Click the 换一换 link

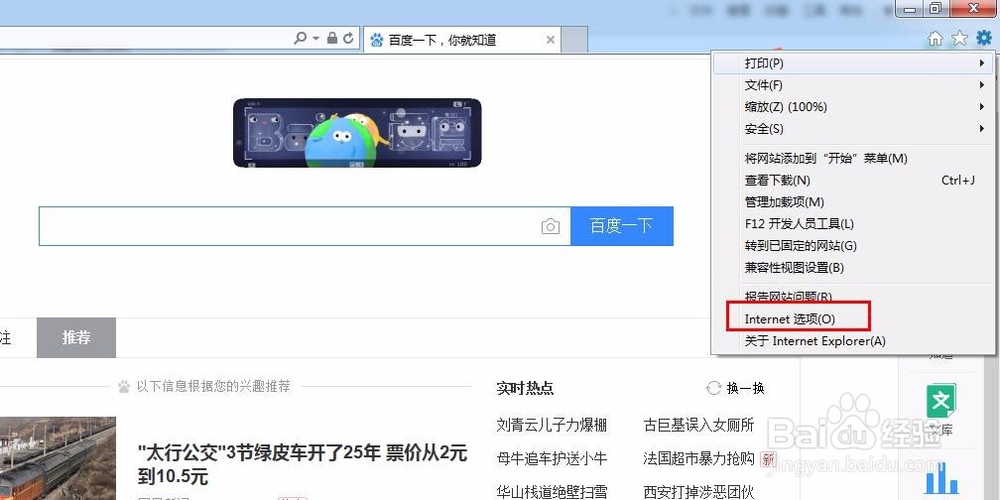point(746,388)
